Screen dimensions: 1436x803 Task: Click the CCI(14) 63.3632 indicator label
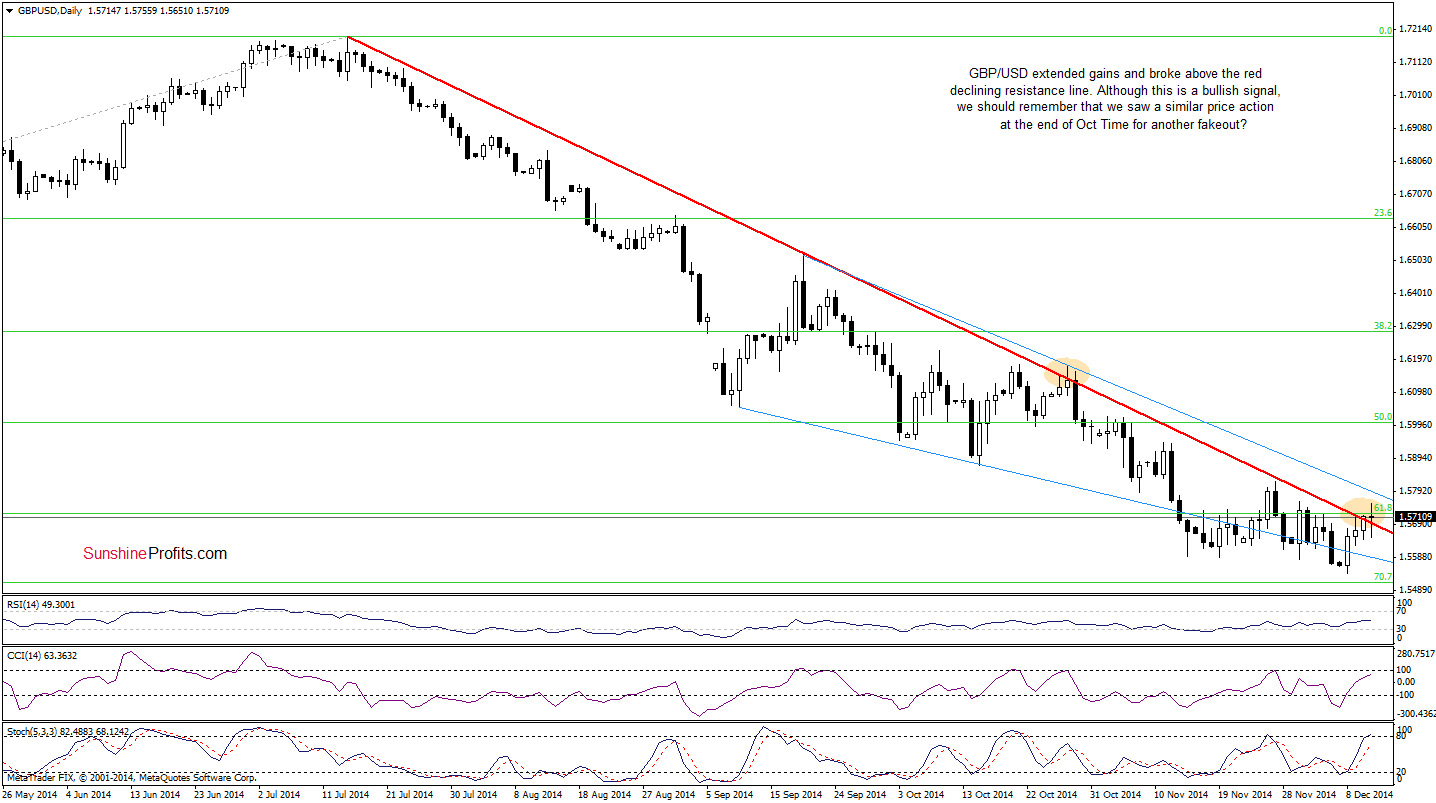pyautogui.click(x=40, y=655)
